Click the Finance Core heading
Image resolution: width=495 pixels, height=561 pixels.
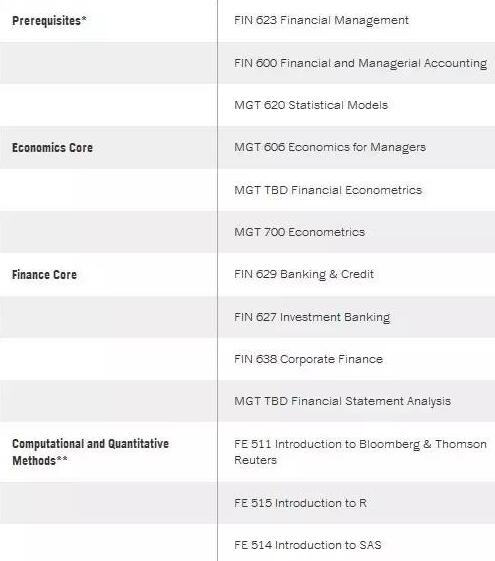44,275
